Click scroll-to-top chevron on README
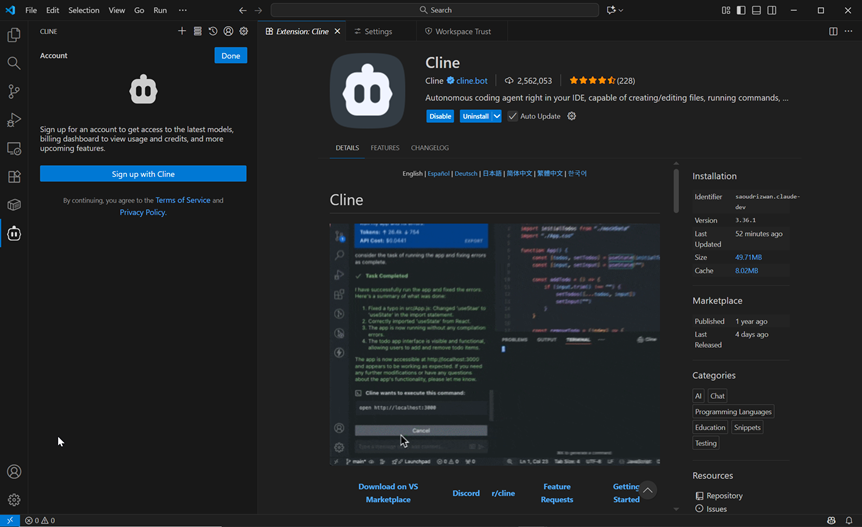The image size is (862, 527). [x=648, y=490]
